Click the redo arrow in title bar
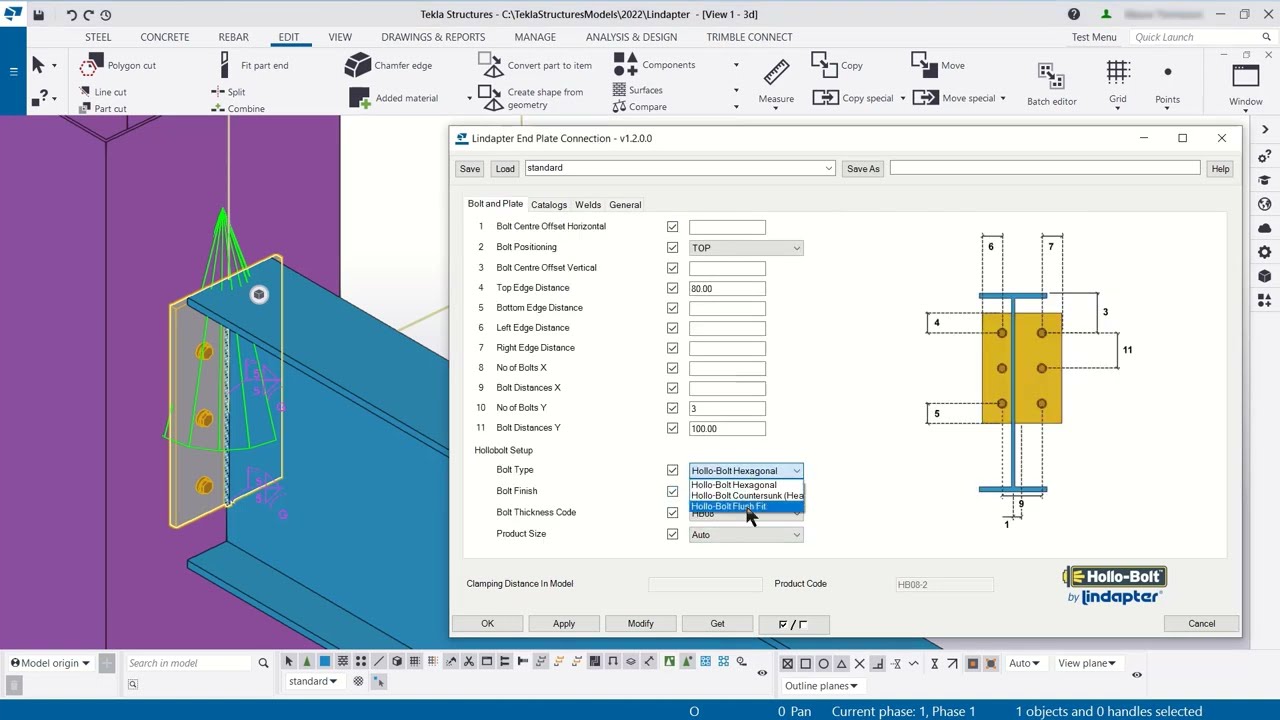 (x=88, y=15)
